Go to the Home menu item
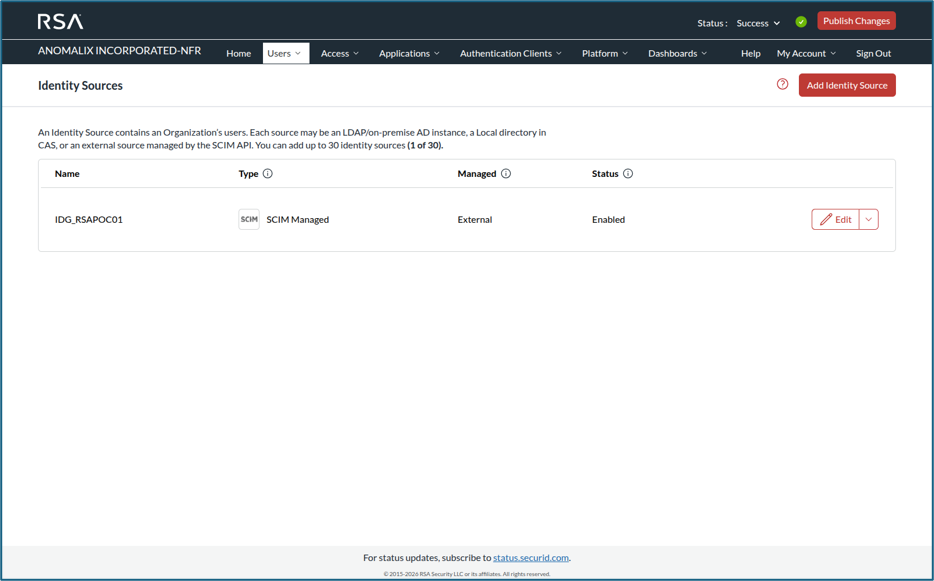Viewport: 934px width, 581px height. click(238, 53)
